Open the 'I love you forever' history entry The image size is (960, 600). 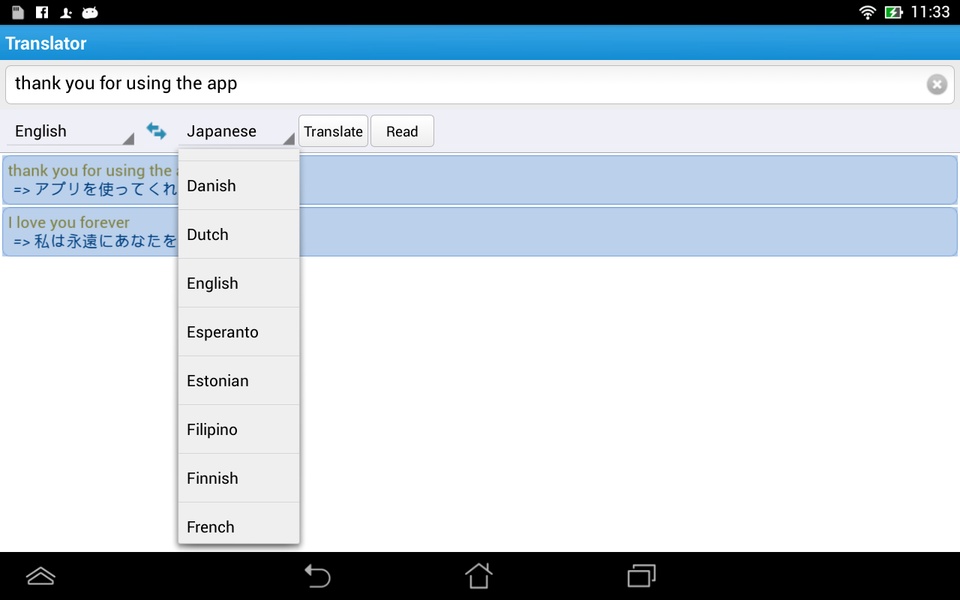[480, 231]
